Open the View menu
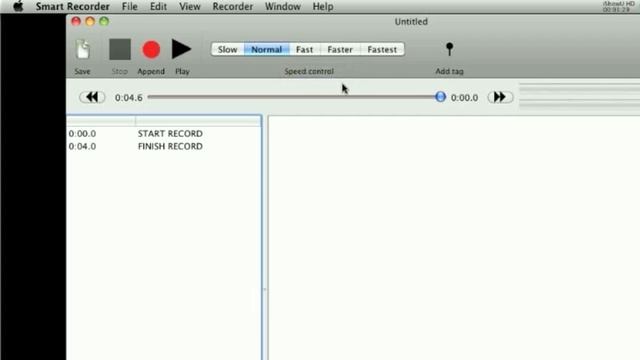640x360 pixels. (x=190, y=7)
